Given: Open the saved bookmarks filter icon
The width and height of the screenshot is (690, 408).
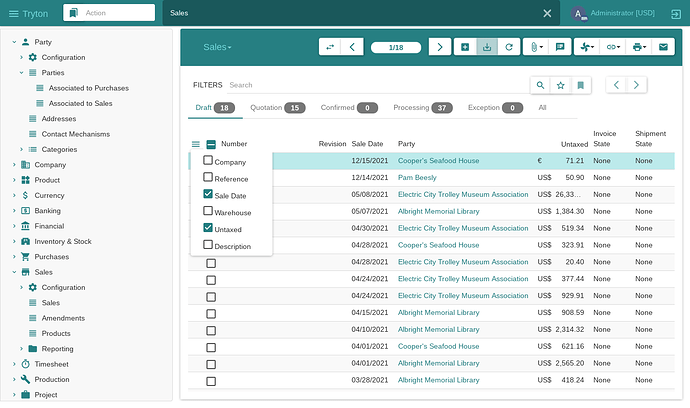Looking at the screenshot, I should [x=580, y=85].
